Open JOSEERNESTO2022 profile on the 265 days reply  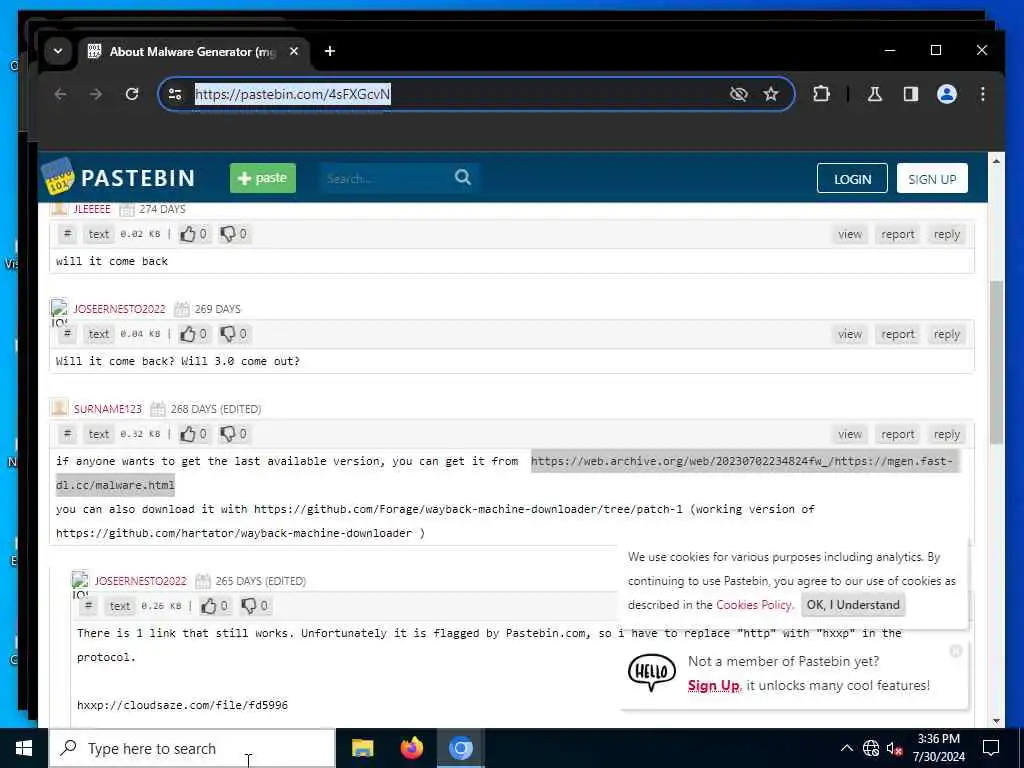[x=140, y=581]
